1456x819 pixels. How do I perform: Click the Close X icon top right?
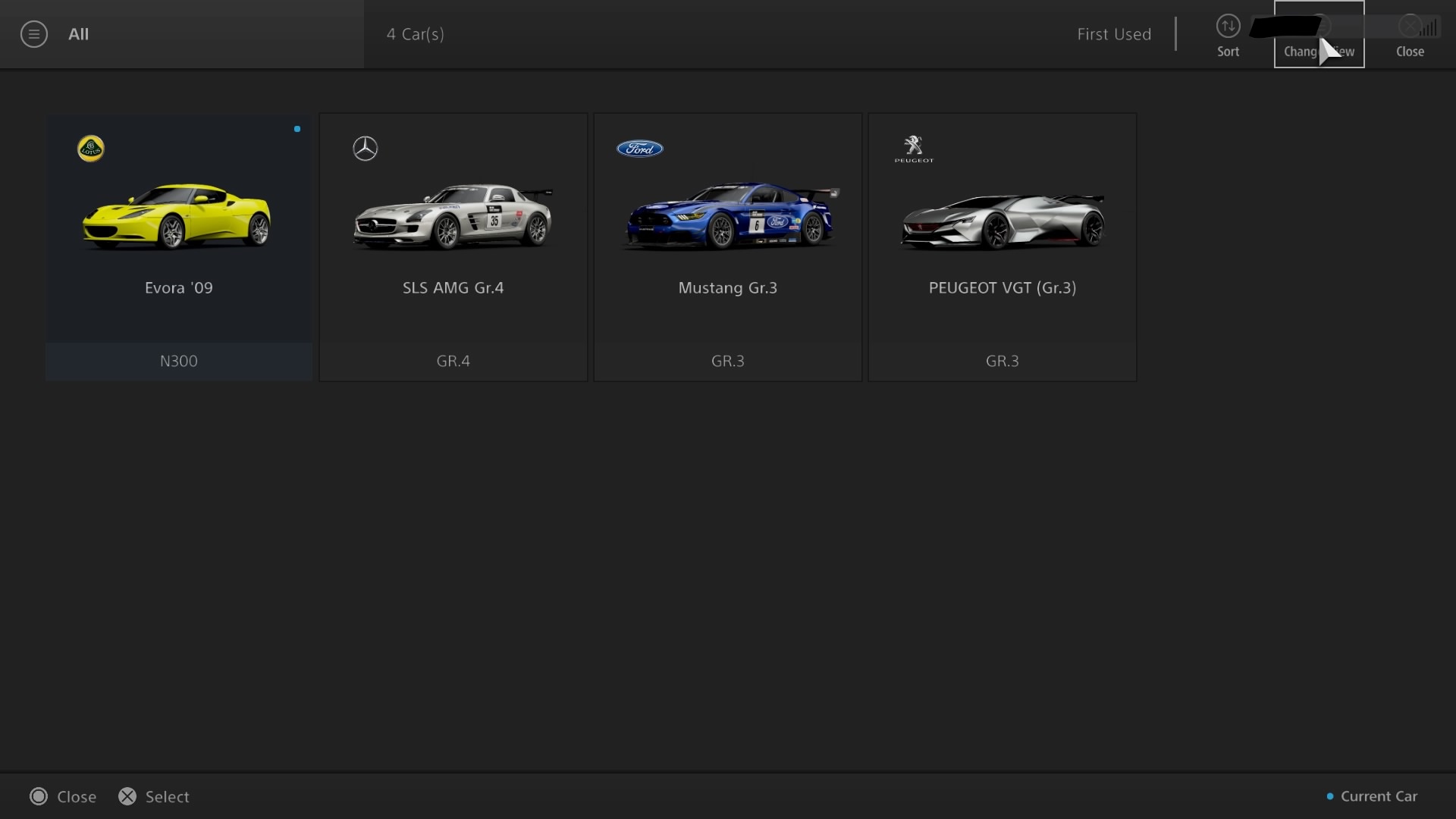click(x=1410, y=27)
